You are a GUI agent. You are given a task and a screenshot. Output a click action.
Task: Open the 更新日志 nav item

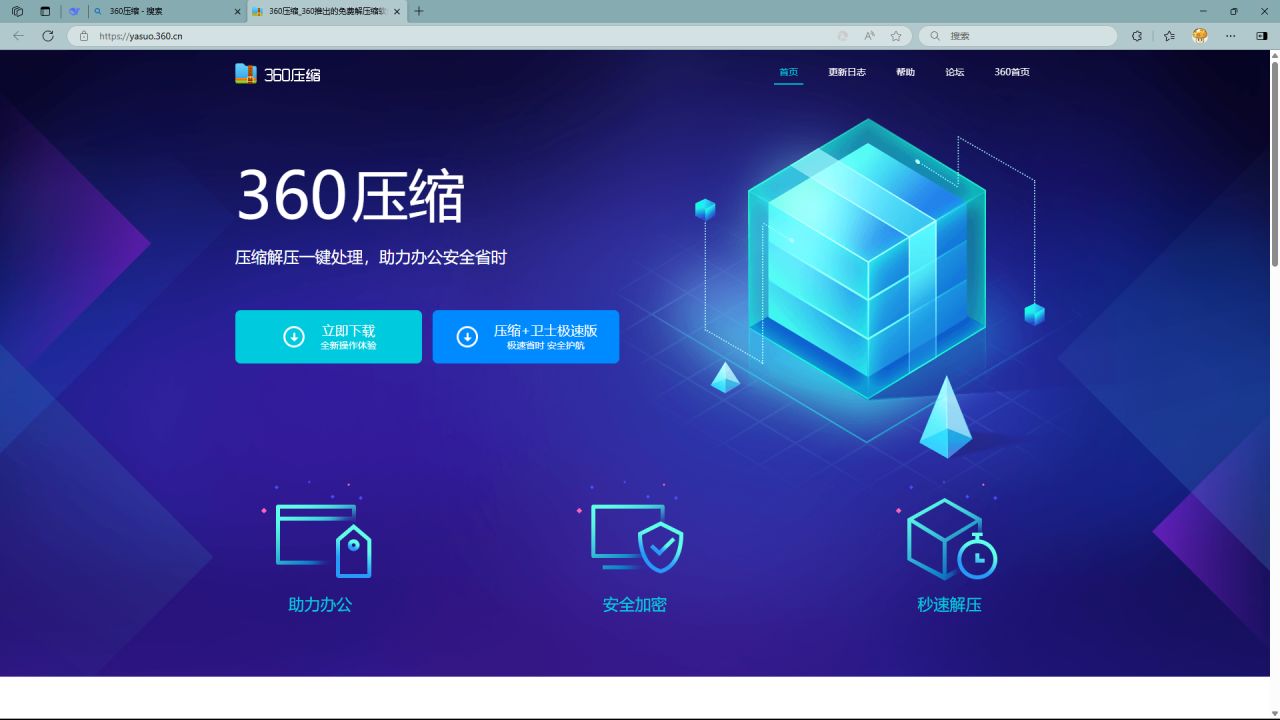(847, 72)
